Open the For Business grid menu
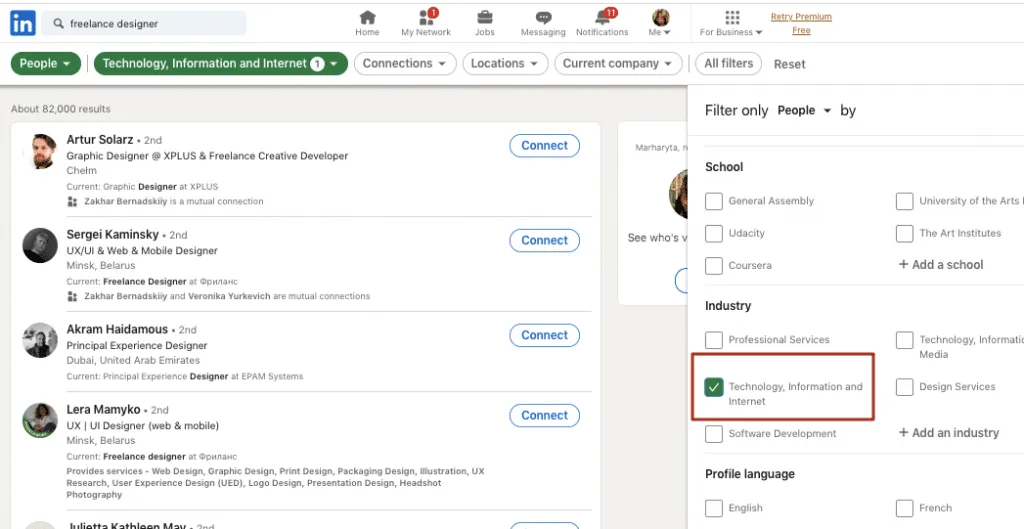Image resolution: width=1024 pixels, height=529 pixels. 731,23
